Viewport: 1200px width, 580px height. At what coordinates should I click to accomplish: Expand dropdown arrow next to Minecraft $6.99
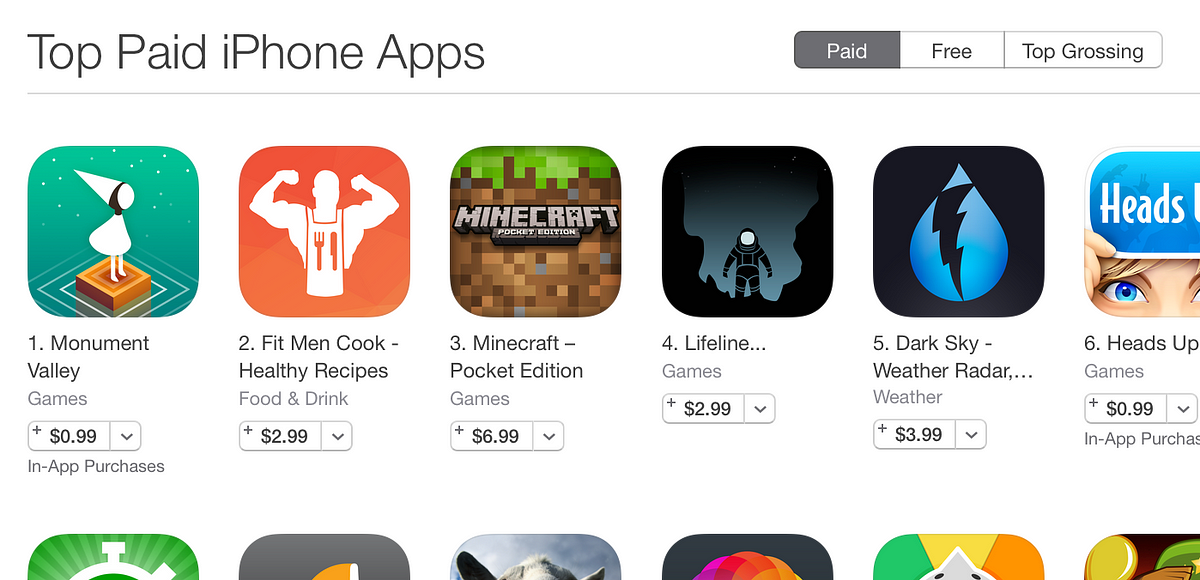pyautogui.click(x=548, y=437)
